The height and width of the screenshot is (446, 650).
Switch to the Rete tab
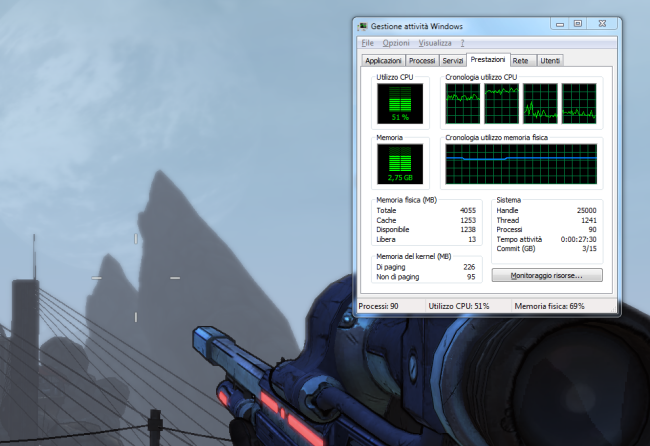pyautogui.click(x=521, y=61)
